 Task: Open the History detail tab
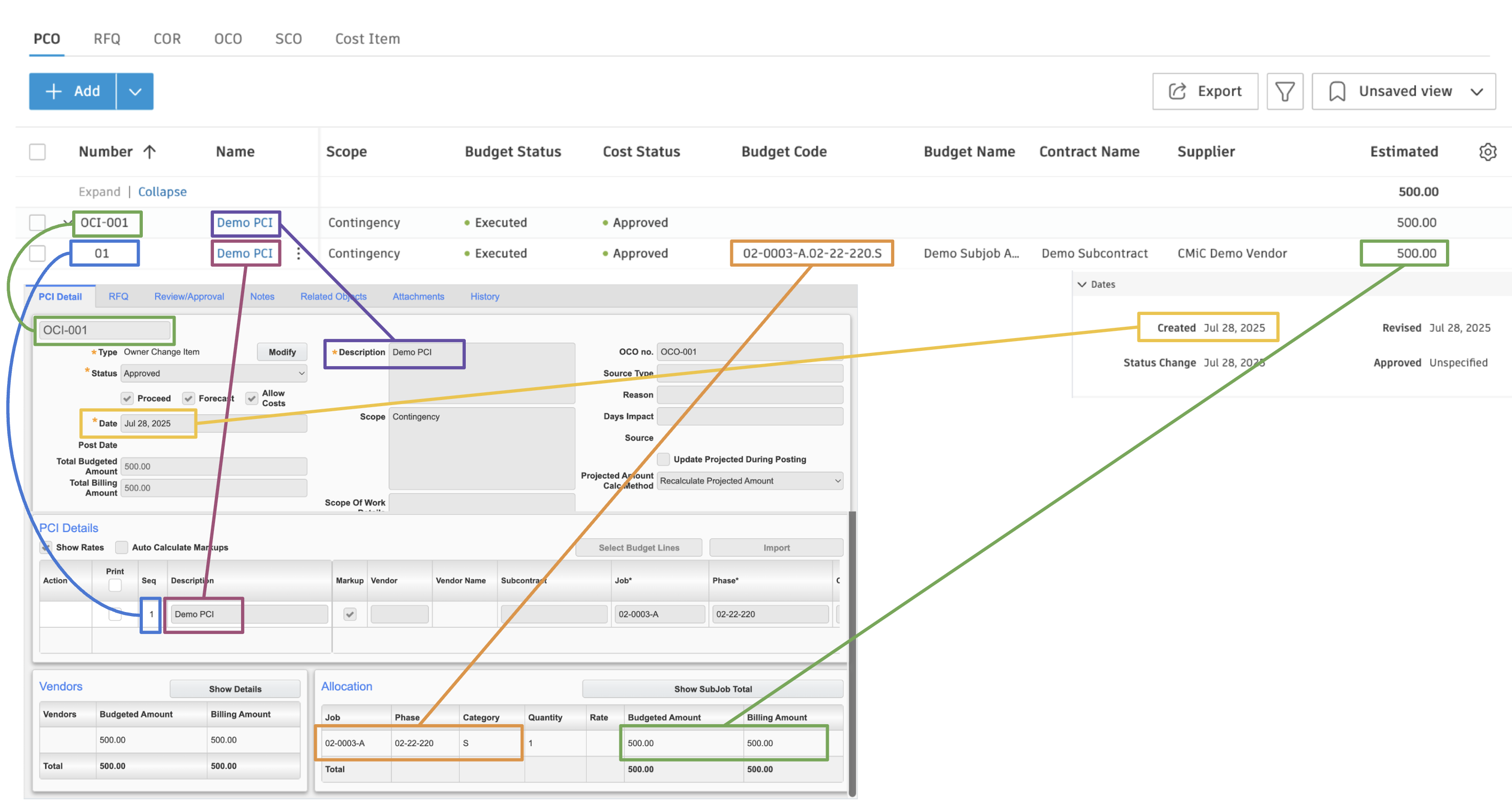click(484, 296)
